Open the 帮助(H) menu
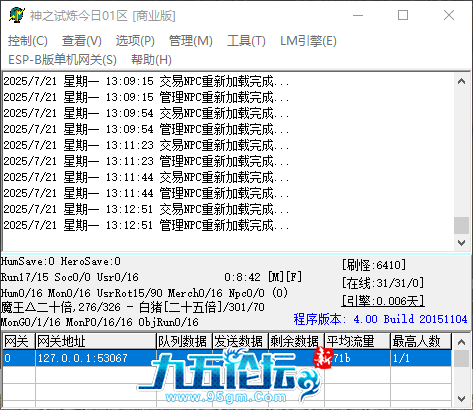The height and width of the screenshot is (410, 473). (x=151, y=60)
